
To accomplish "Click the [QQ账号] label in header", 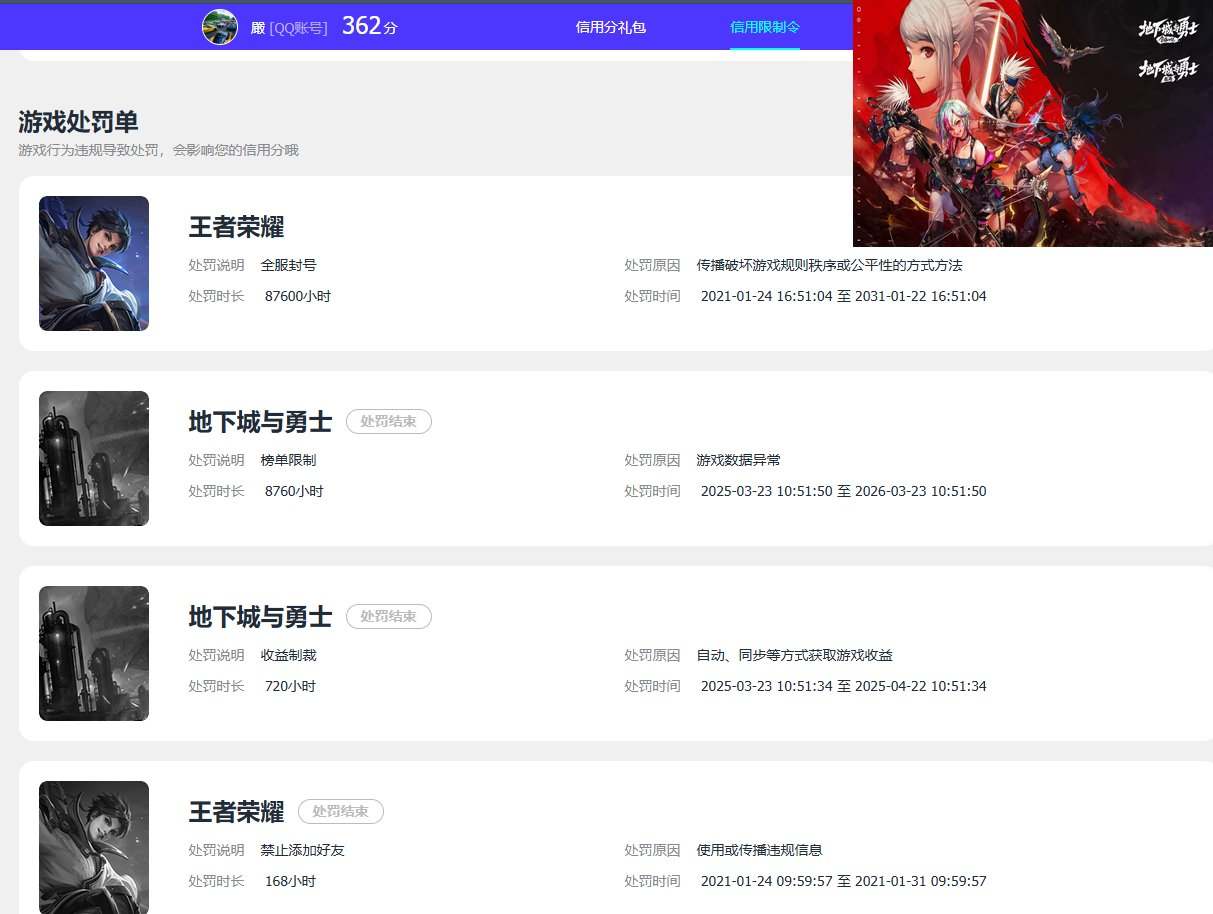I will (x=298, y=28).
